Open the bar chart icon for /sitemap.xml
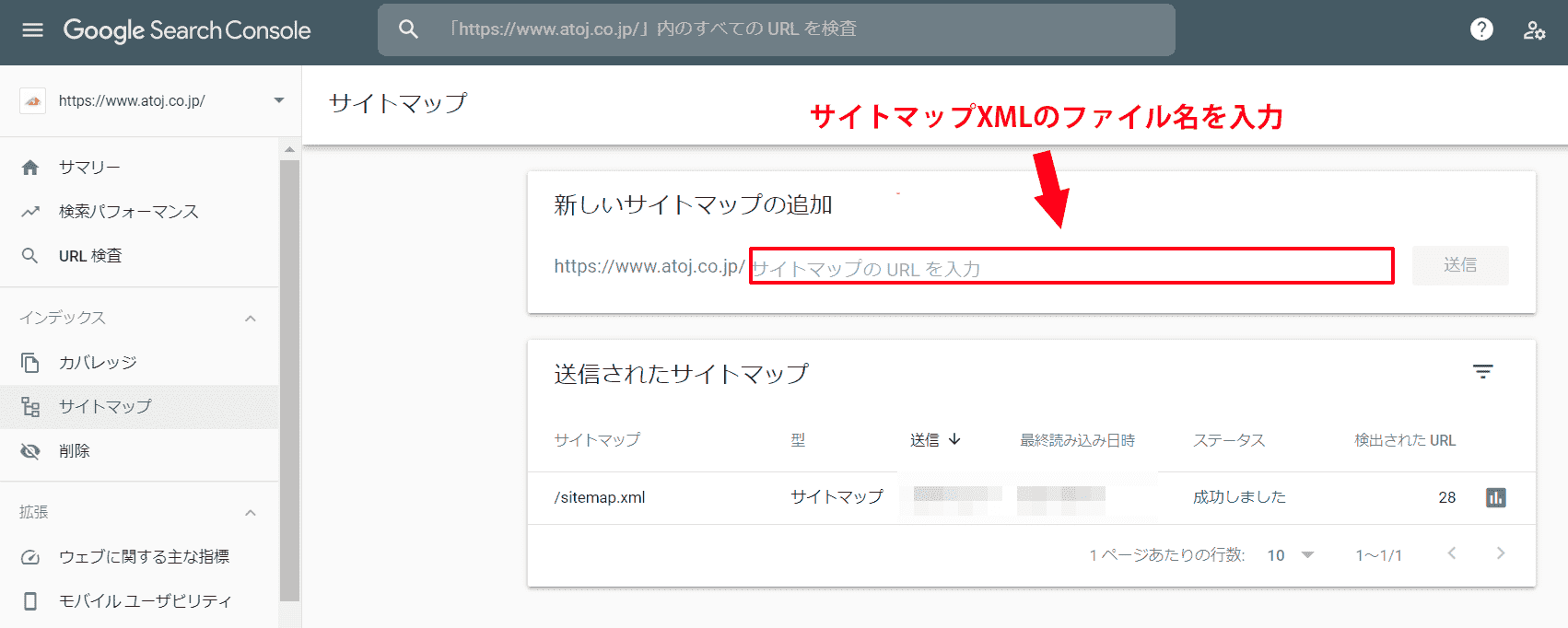Viewport: 1568px width, 628px height. [x=1496, y=497]
